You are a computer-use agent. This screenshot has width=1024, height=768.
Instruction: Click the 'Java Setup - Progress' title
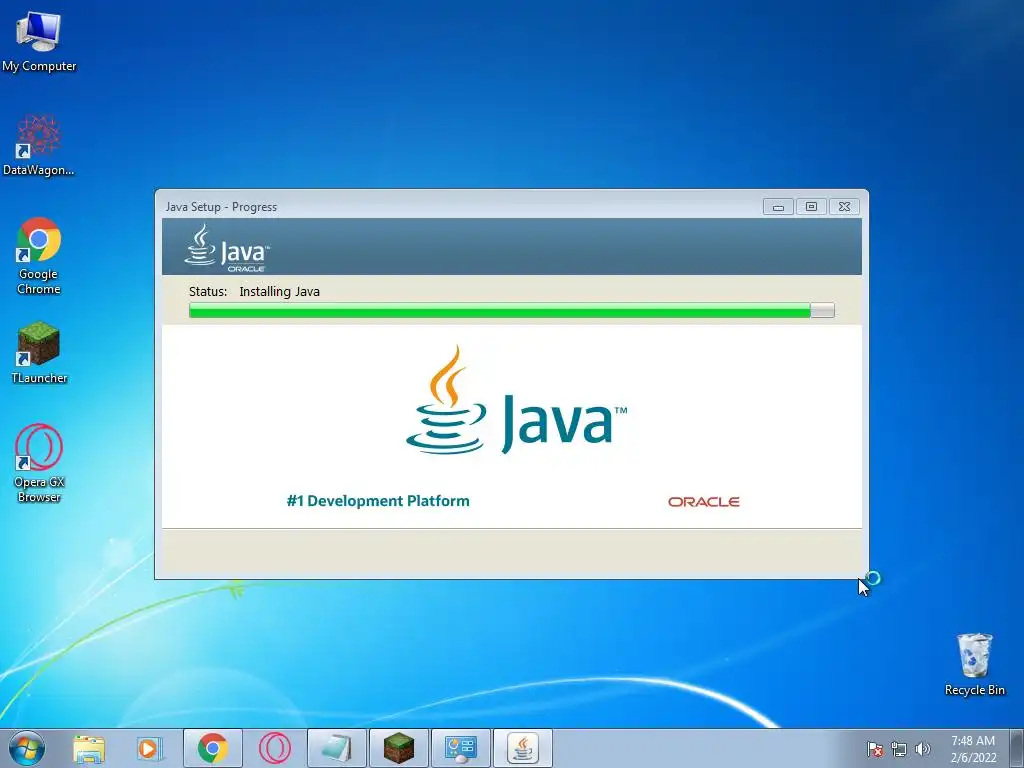click(x=221, y=206)
